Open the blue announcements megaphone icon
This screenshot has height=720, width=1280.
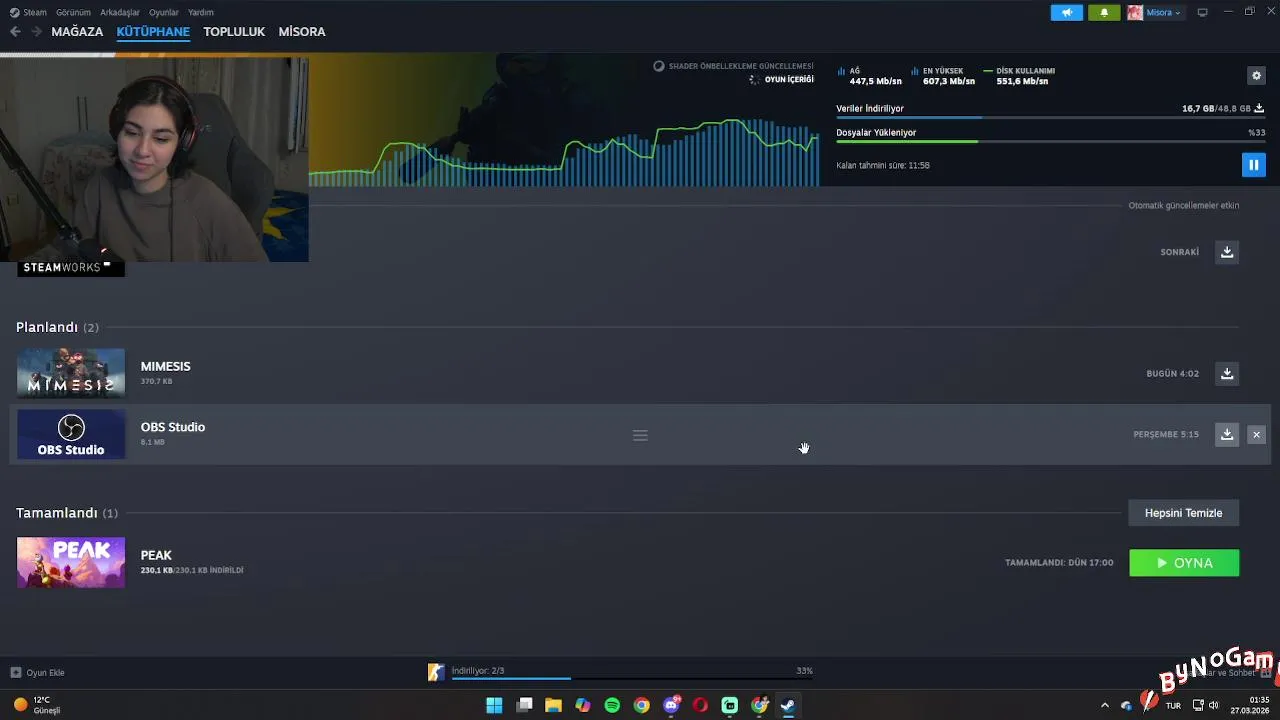pos(1066,12)
